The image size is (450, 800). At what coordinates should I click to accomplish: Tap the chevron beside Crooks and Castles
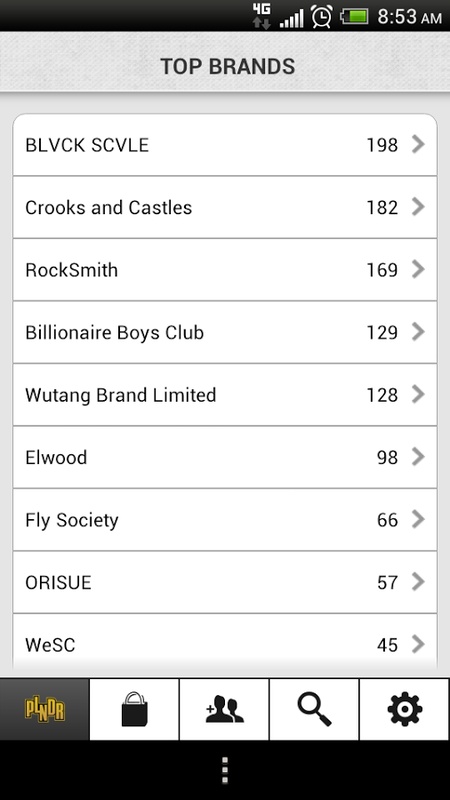[x=418, y=207]
